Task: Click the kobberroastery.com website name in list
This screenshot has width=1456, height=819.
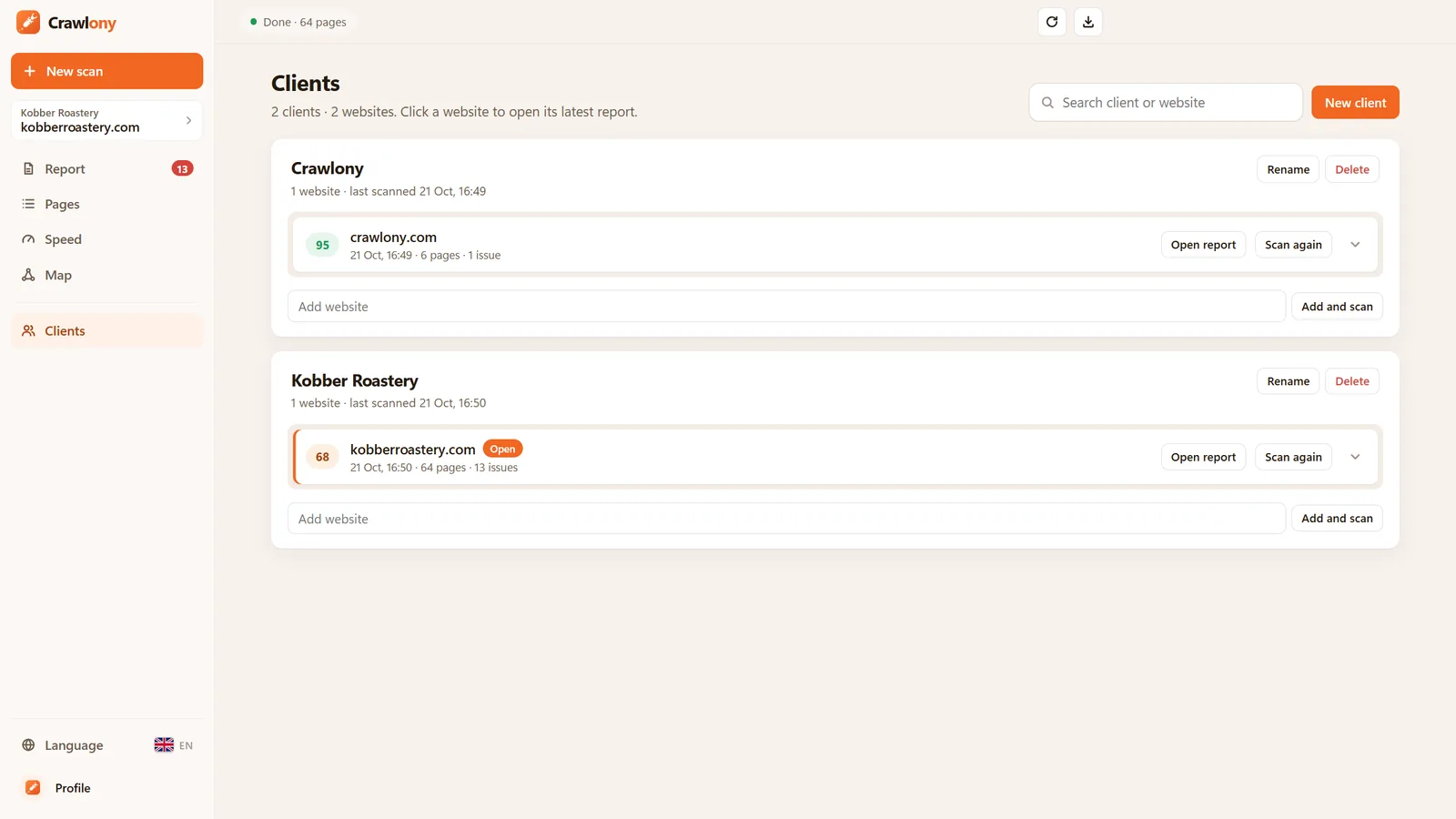Action: click(x=412, y=450)
